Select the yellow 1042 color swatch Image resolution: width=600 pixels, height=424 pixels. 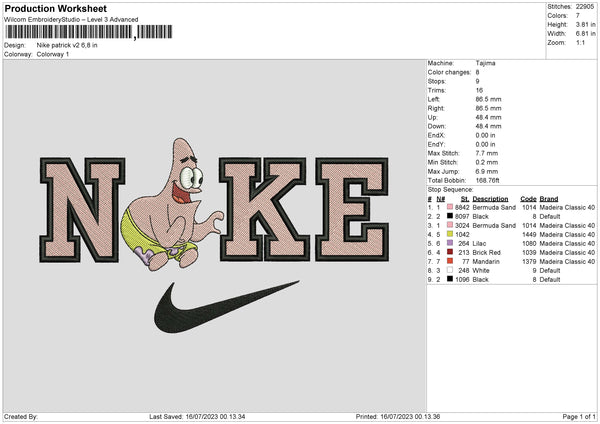(x=450, y=234)
